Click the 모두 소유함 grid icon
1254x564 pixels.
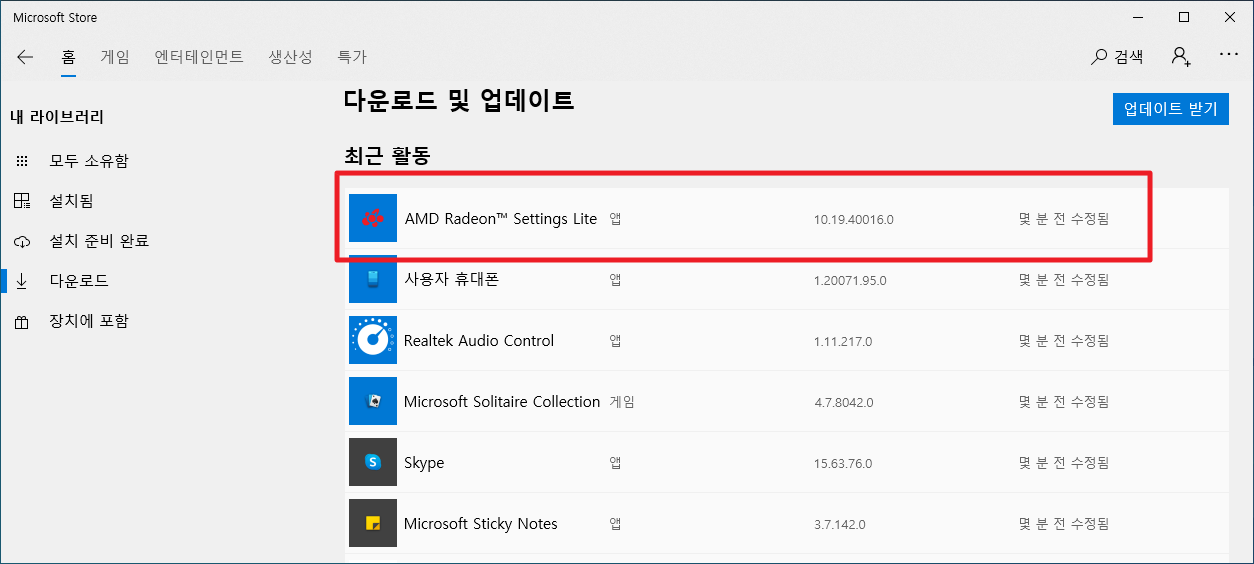22,161
